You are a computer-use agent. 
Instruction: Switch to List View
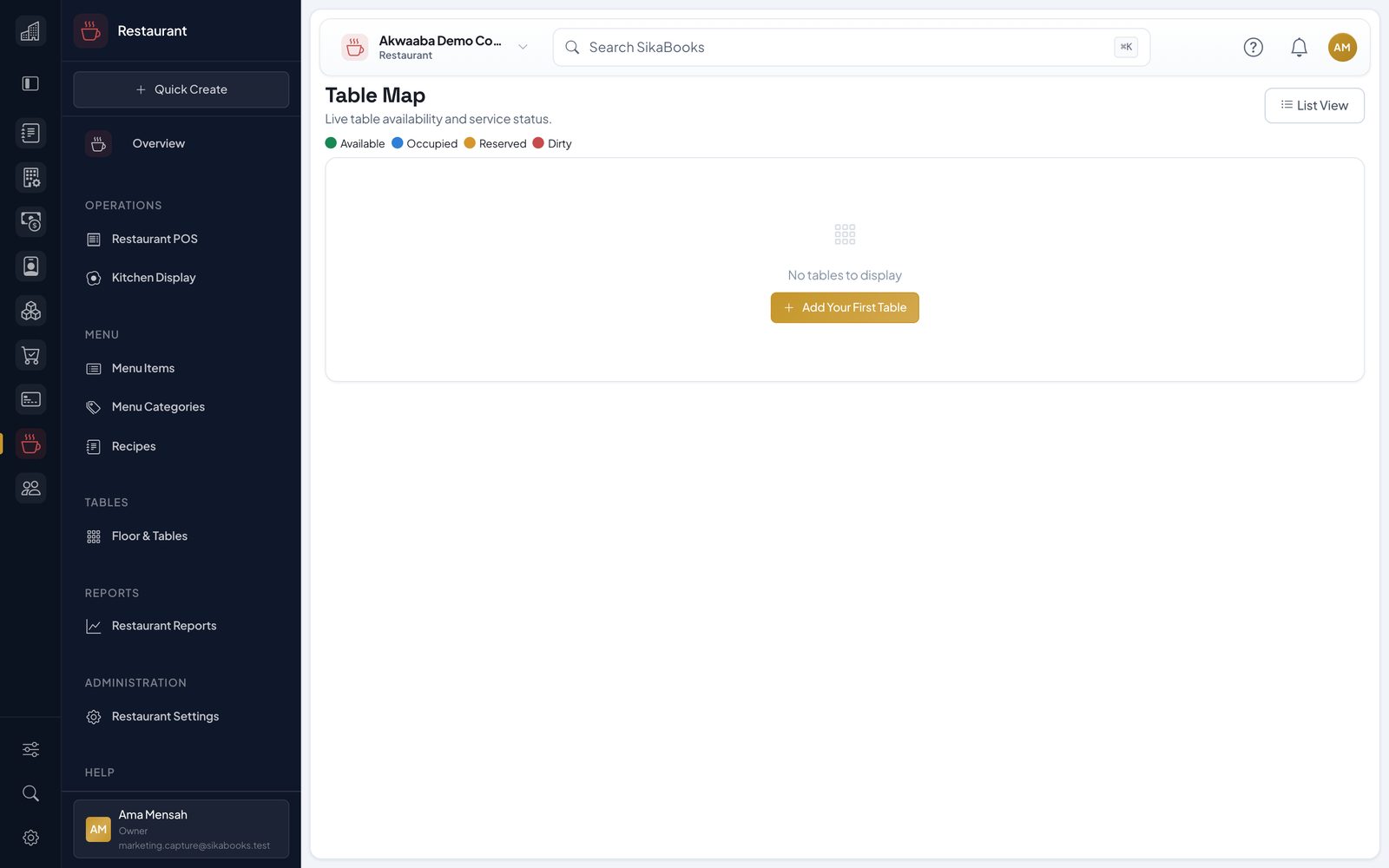tap(1314, 106)
